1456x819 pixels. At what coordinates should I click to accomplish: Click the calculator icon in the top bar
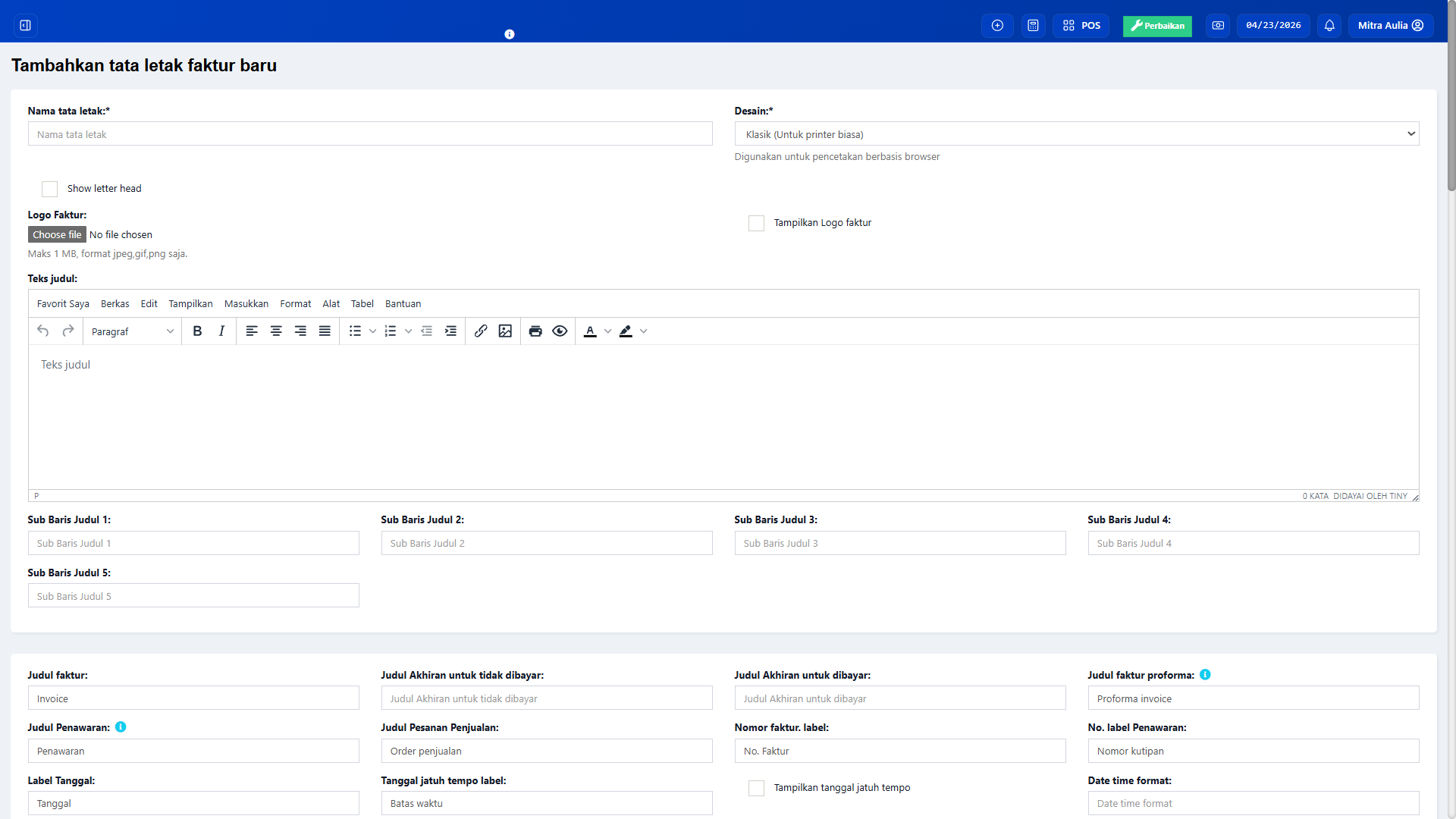pyautogui.click(x=1033, y=26)
